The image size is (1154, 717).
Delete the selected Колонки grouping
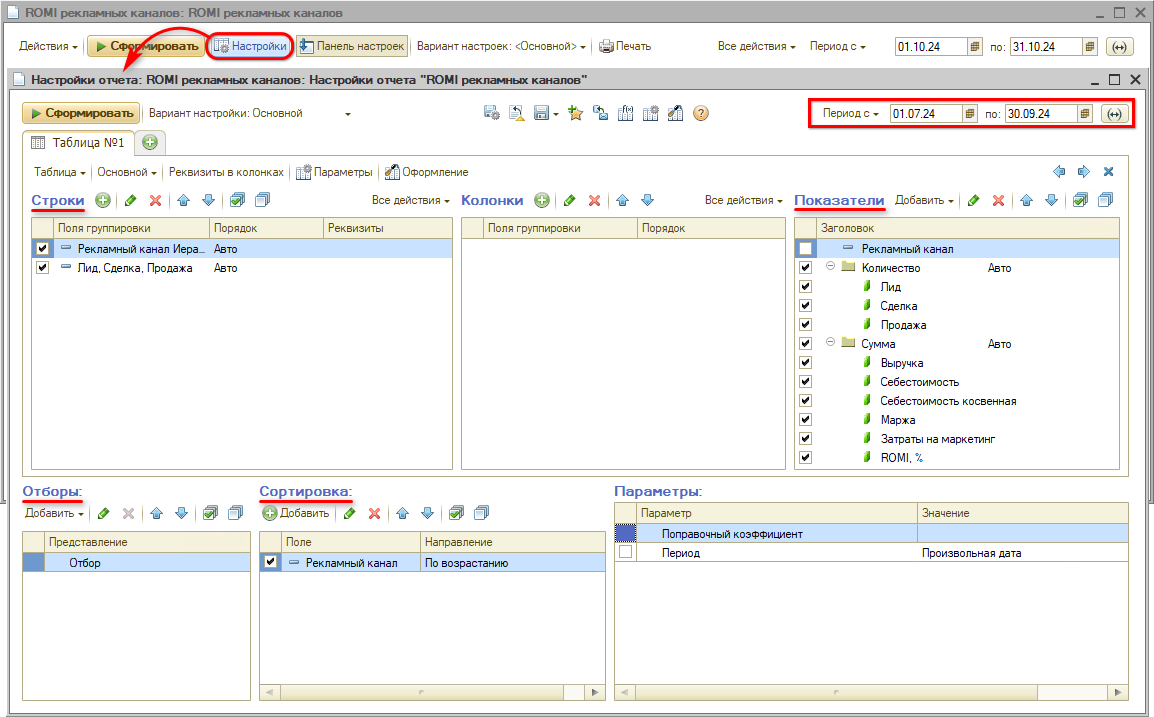[x=595, y=200]
